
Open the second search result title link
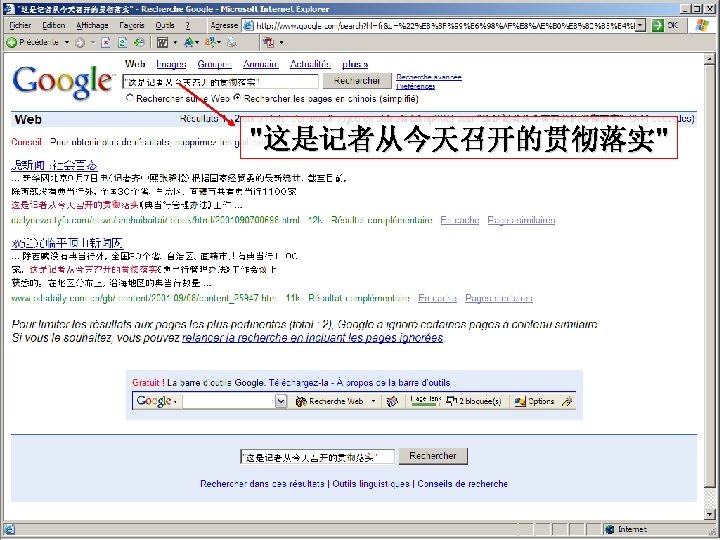point(67,243)
